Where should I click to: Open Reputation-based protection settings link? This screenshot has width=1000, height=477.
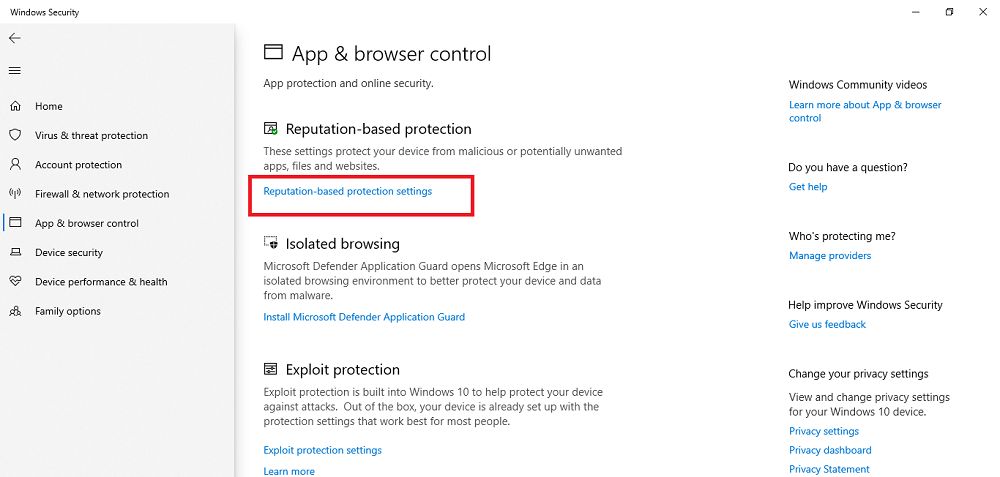[x=347, y=191]
